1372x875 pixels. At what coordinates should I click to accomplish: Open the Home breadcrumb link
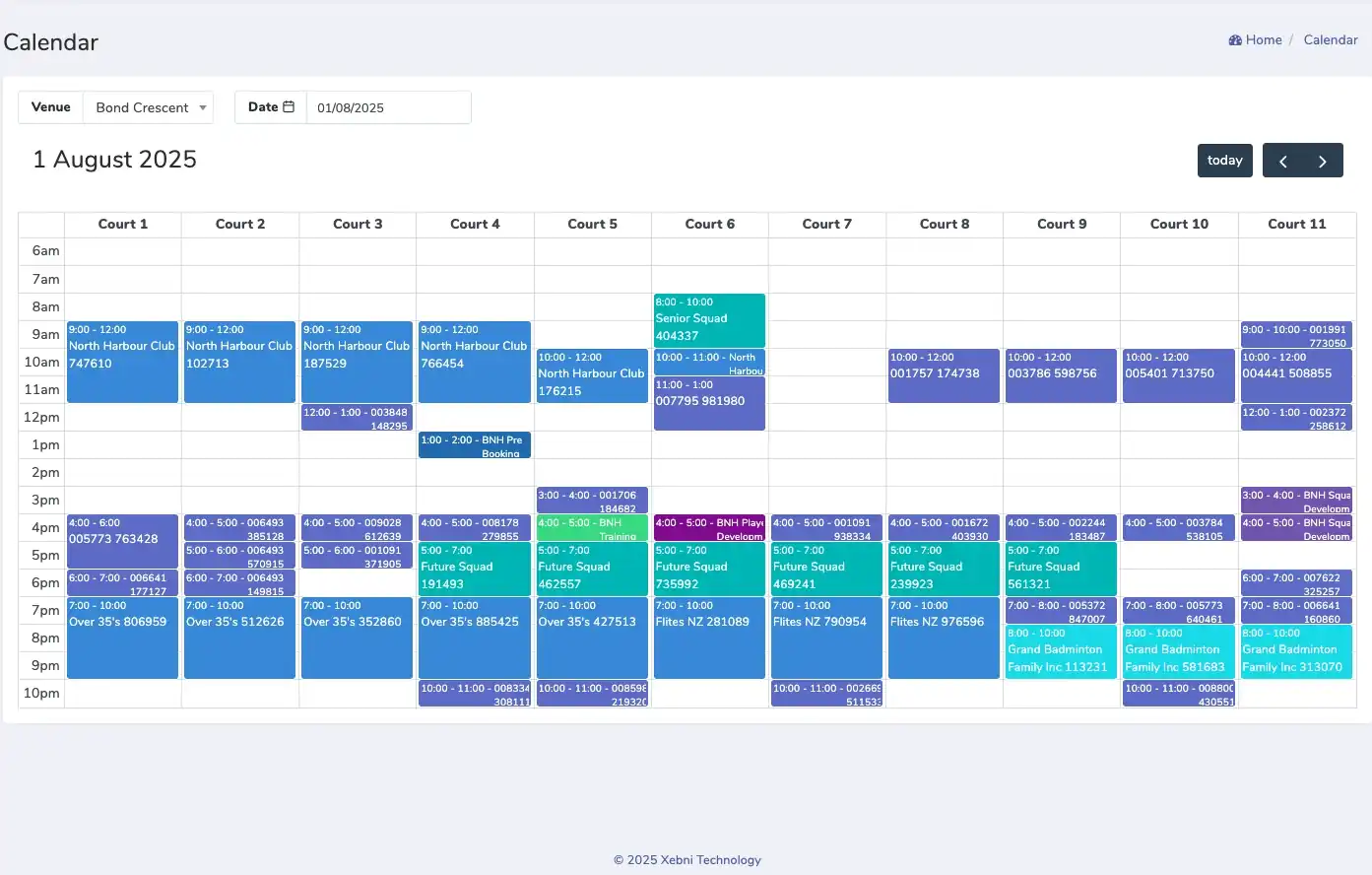(x=1264, y=40)
